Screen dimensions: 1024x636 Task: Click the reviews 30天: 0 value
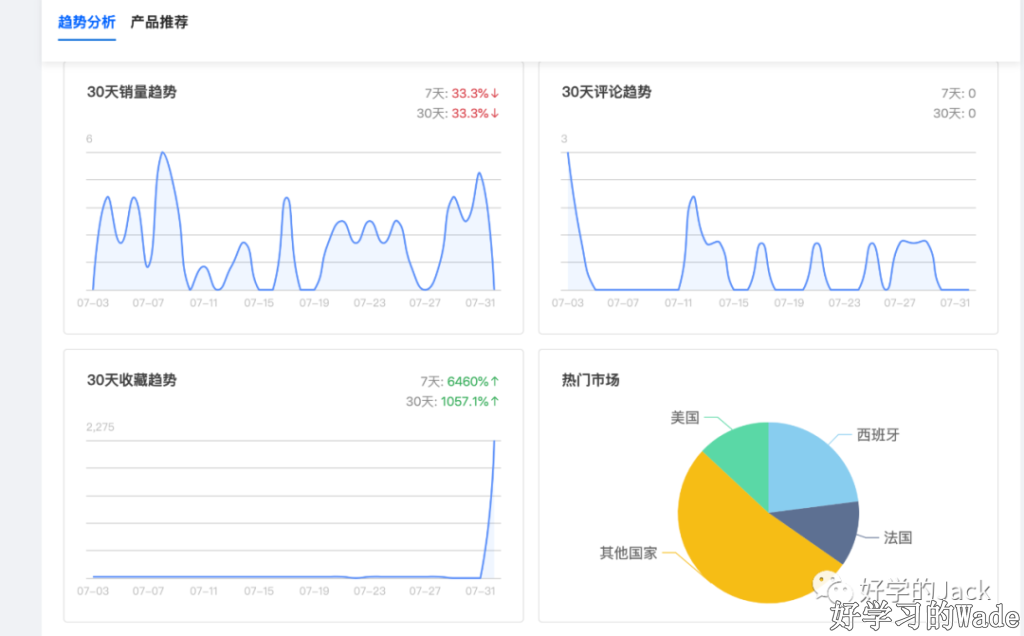coord(955,114)
